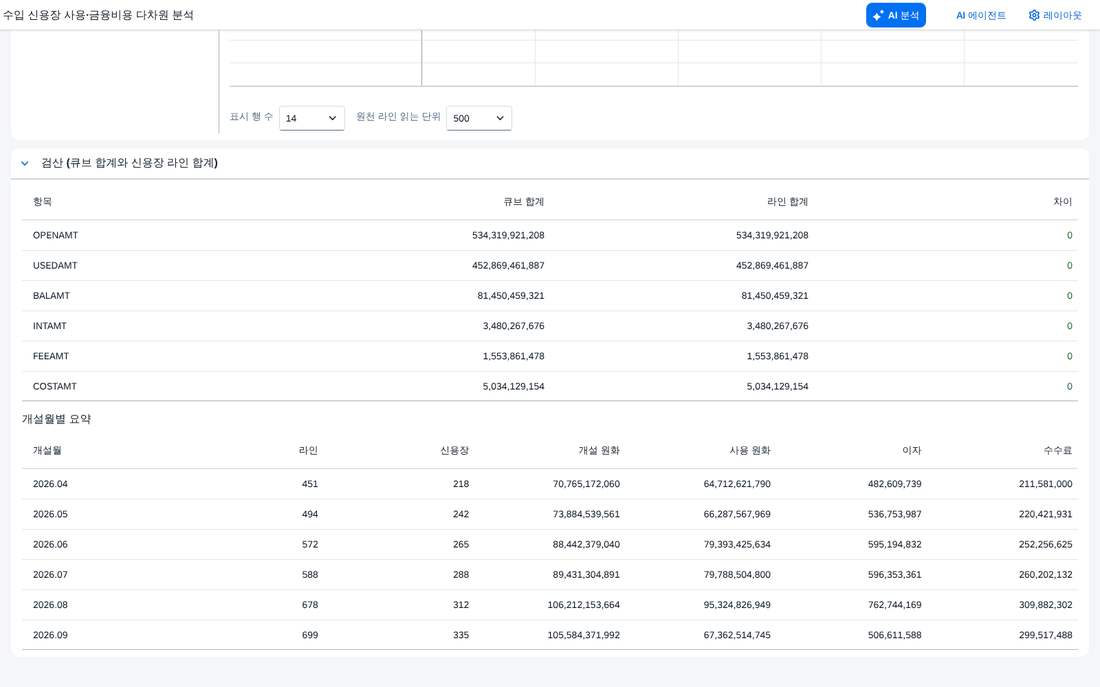Click the 검산 (큐브 합계와 신용장 라인 합계) heading
The width and height of the screenshot is (1100, 687).
[x=129, y=163]
